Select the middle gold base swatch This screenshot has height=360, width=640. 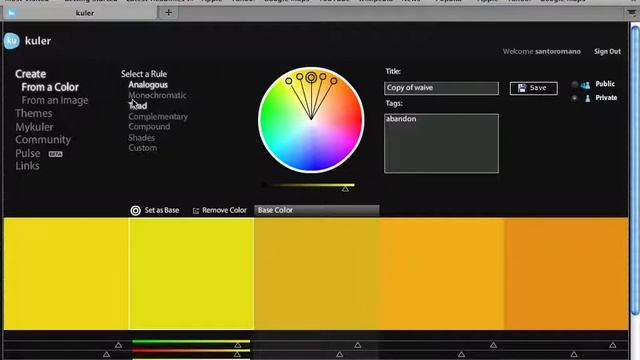point(316,273)
